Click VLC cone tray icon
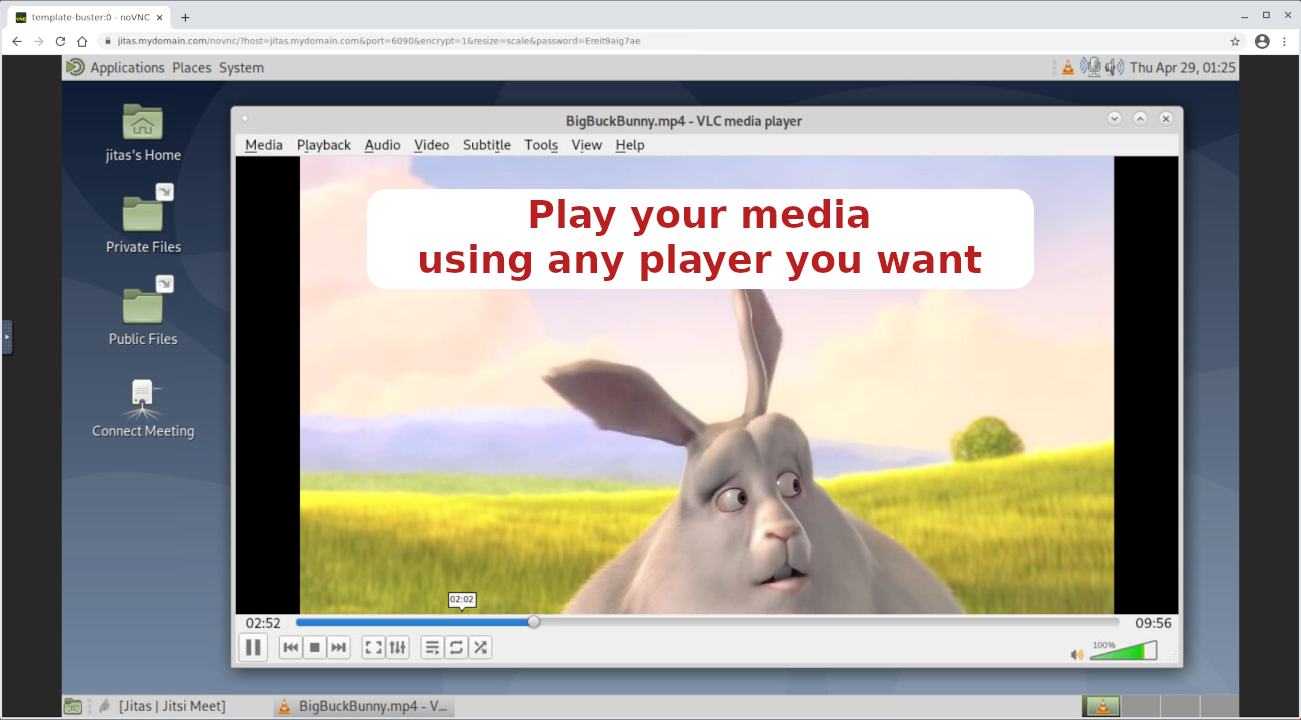 (x=1068, y=67)
